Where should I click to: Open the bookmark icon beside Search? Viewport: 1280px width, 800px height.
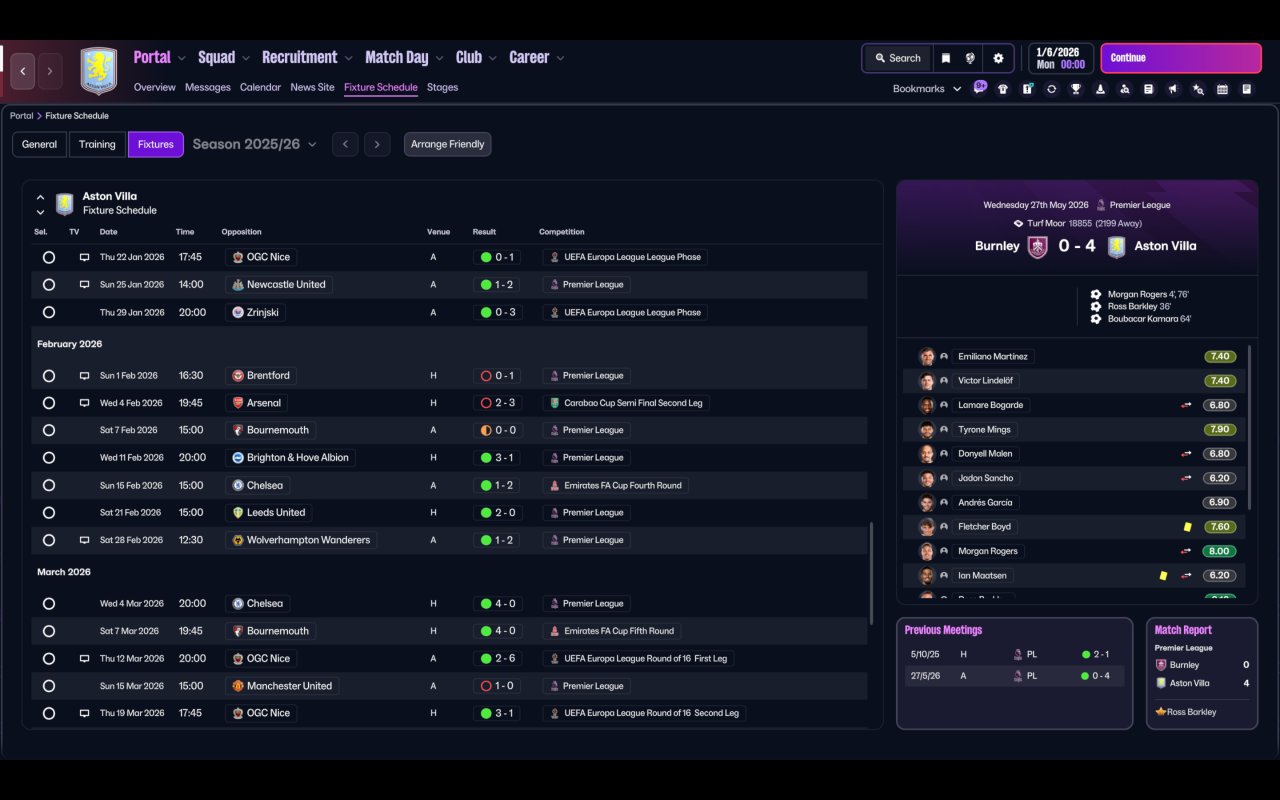pyautogui.click(x=945, y=58)
